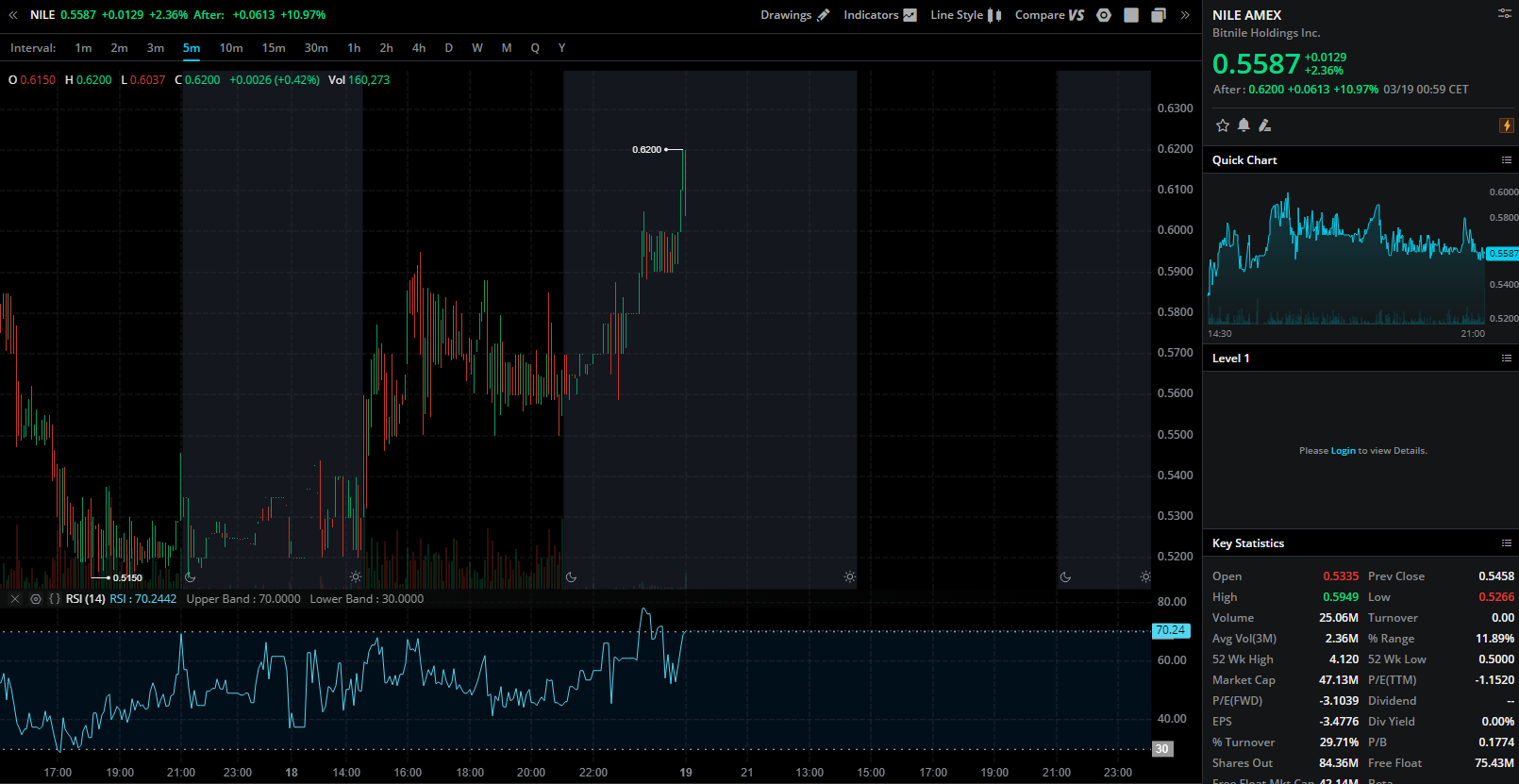
Task: Click the Quick Chart mini graph
Action: (1346, 259)
